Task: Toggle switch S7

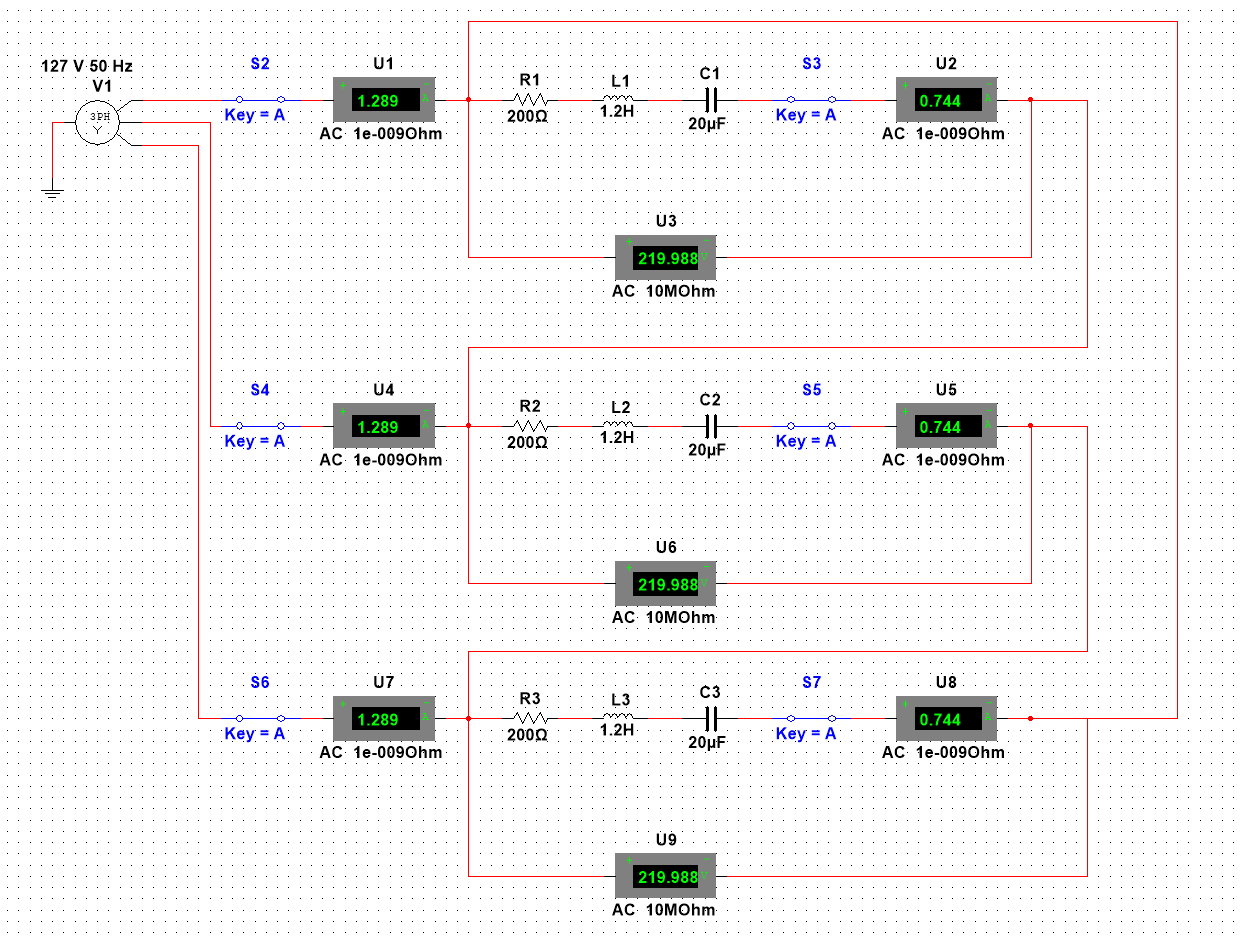Action: point(811,718)
